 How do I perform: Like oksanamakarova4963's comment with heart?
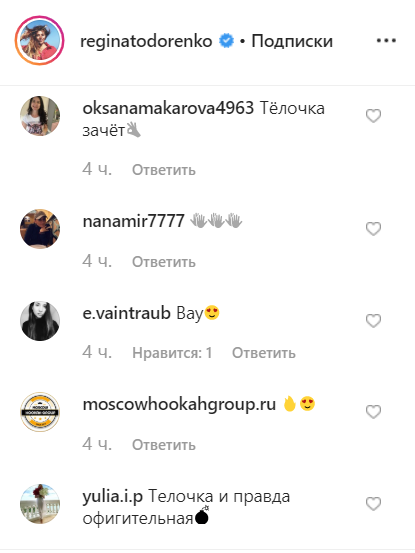(373, 116)
